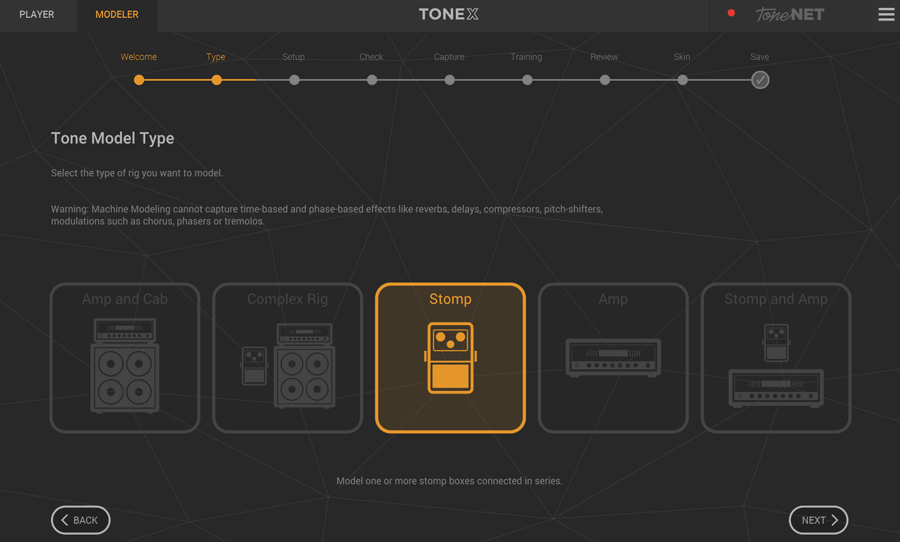
Task: Select the Stomp pedal model card
Action: 451,358
